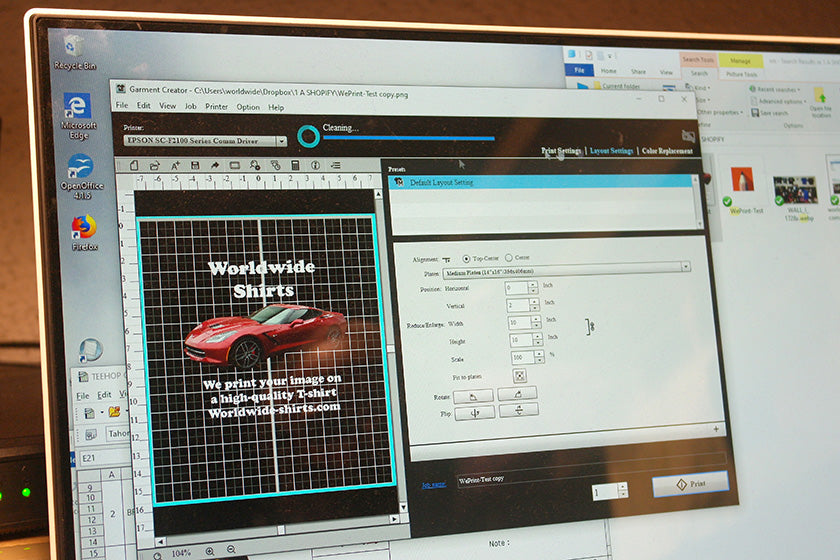Viewport: 840px width, 560px height.
Task: Click the save toolbar icon
Action: [x=195, y=165]
